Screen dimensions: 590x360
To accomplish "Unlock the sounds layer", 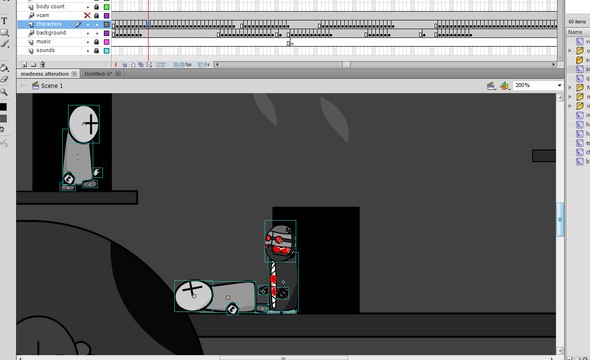I will (97, 50).
